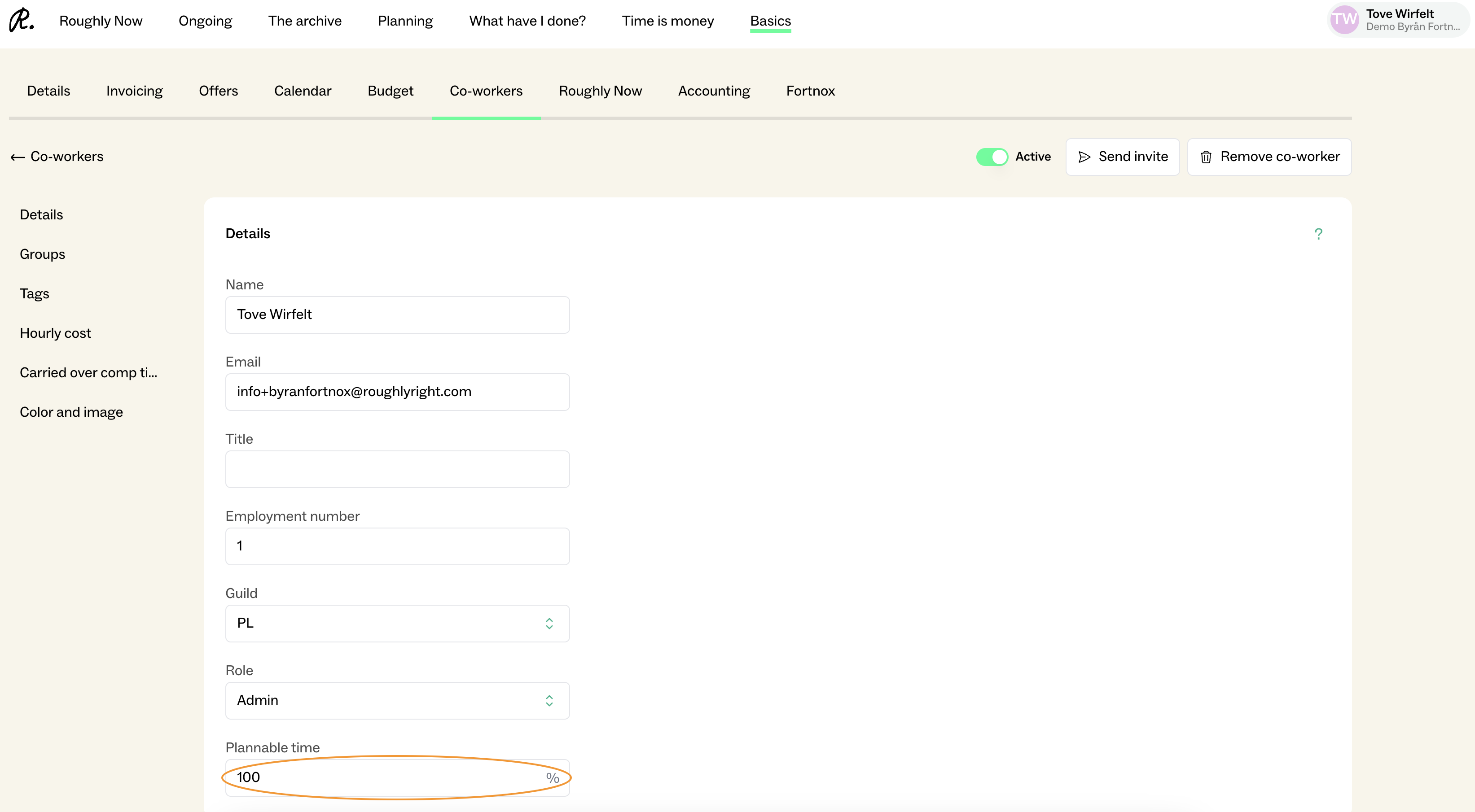Image resolution: width=1475 pixels, height=812 pixels.
Task: Click the Roughly Right logo icon
Action: click(x=21, y=20)
